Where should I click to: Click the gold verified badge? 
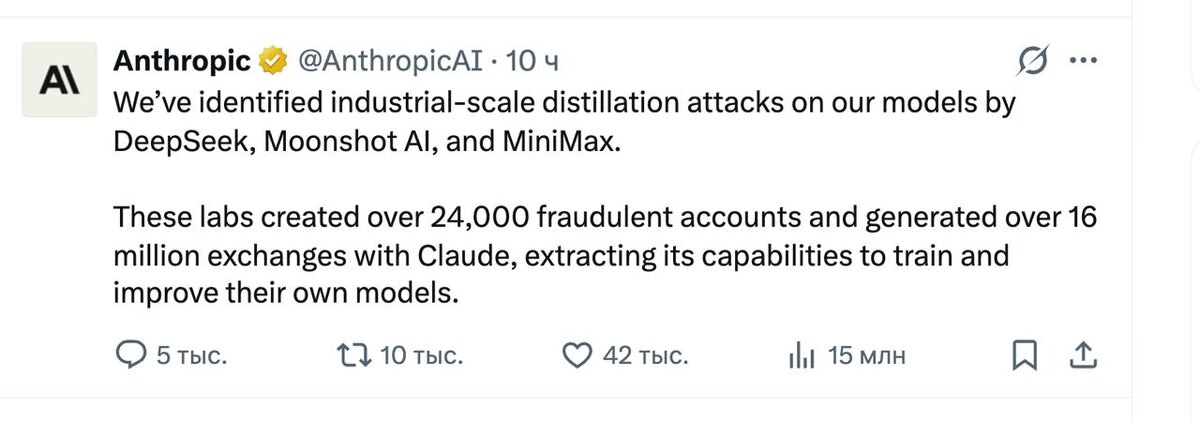[x=271, y=62]
